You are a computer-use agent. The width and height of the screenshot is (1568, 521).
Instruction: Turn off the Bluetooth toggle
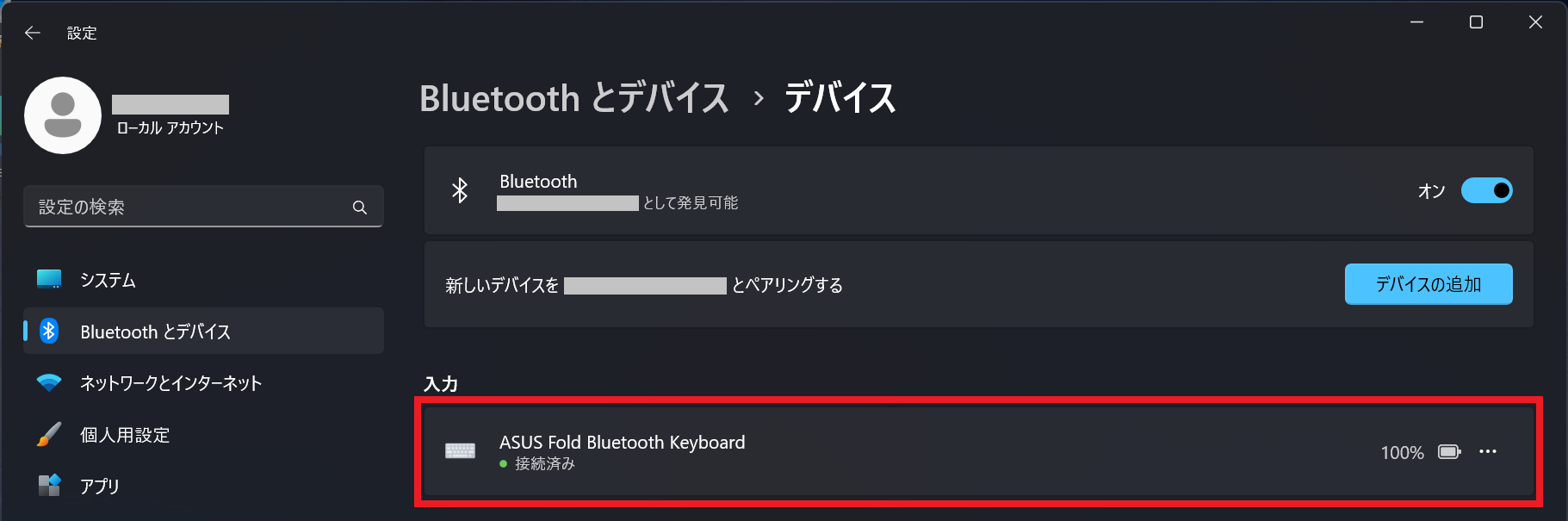tap(1486, 190)
